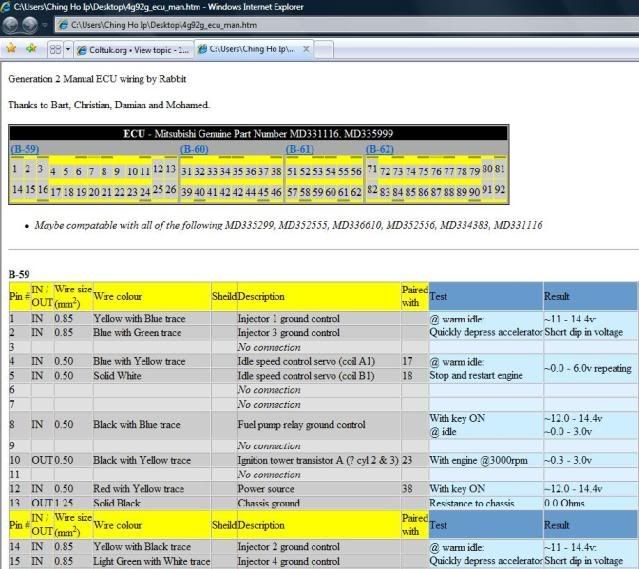The width and height of the screenshot is (639, 569).
Task: Follow the B-59 connector link
Action: click(x=24, y=149)
